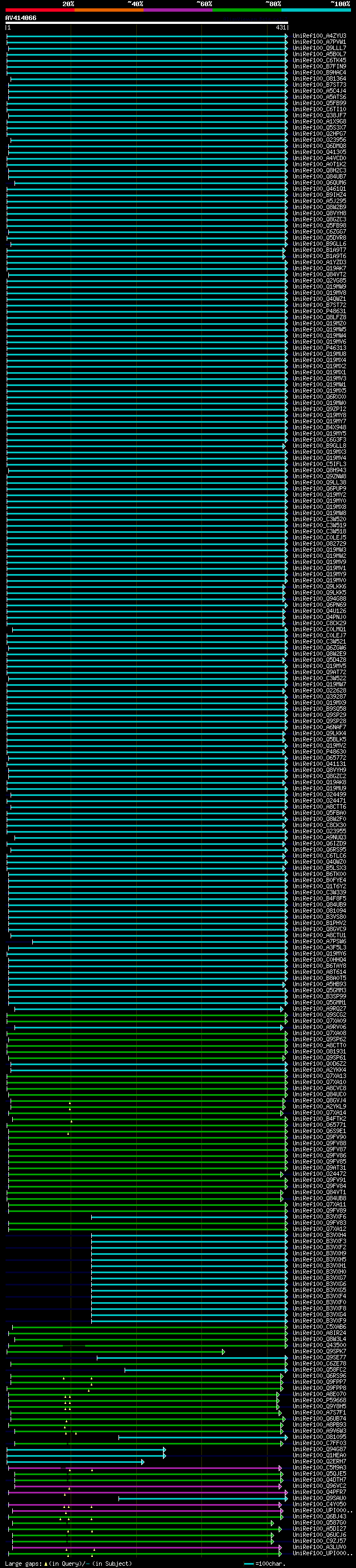This screenshot has height=1568, width=356.
Task: Select label UniRef100_A8T614
Action: (319, 972)
